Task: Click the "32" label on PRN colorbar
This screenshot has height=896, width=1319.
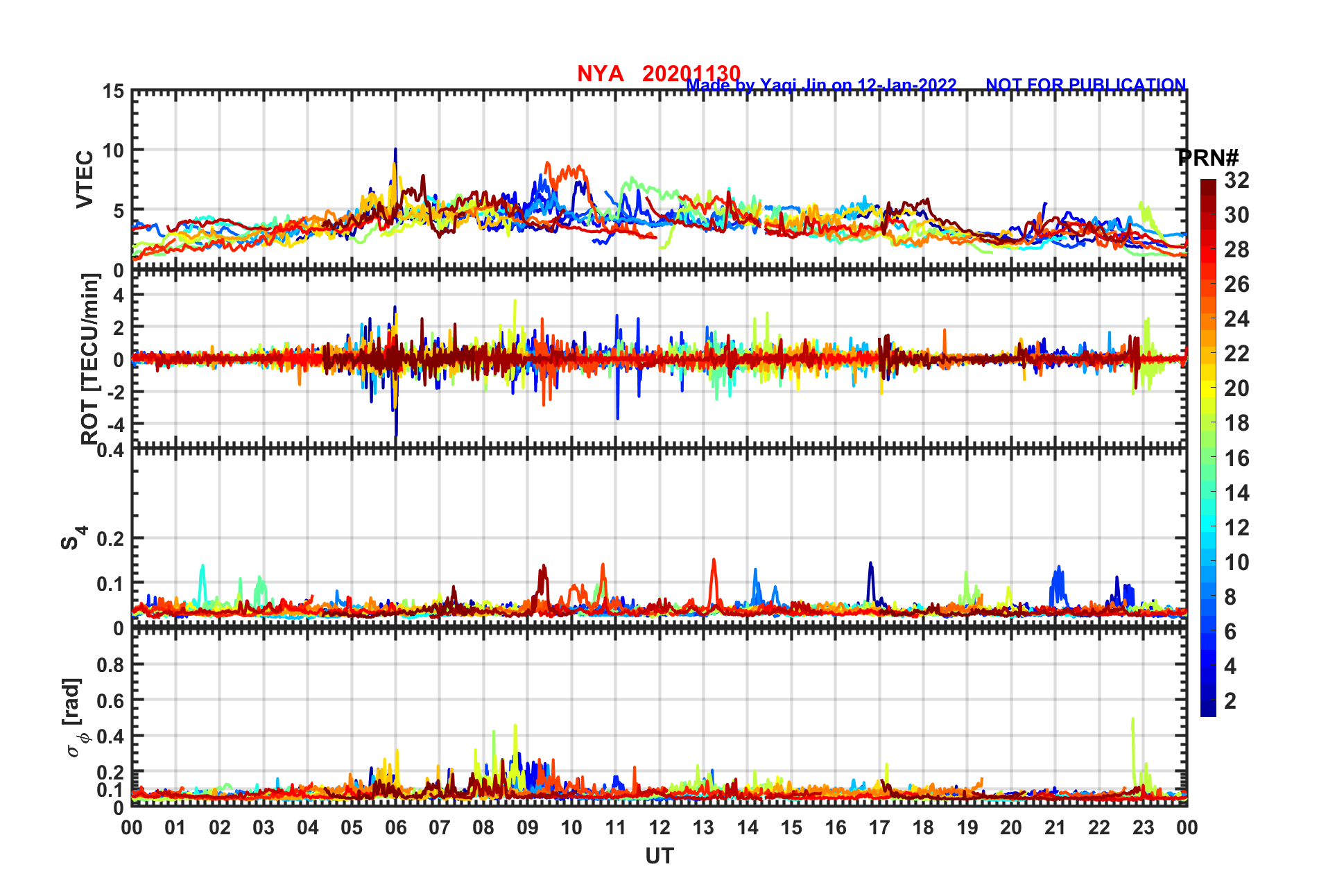Action: point(1236,181)
